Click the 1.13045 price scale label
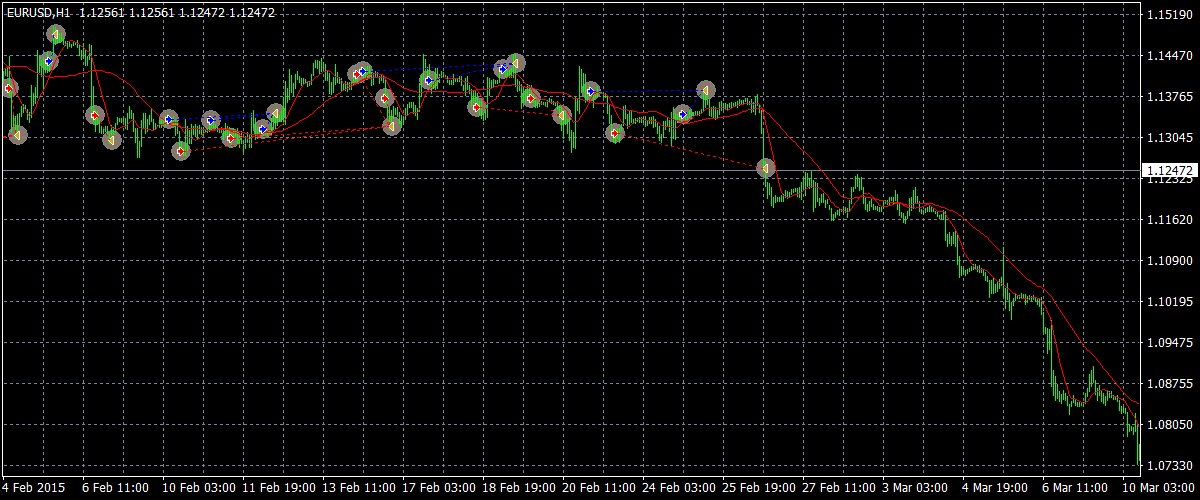The image size is (1200, 500). (1170, 138)
